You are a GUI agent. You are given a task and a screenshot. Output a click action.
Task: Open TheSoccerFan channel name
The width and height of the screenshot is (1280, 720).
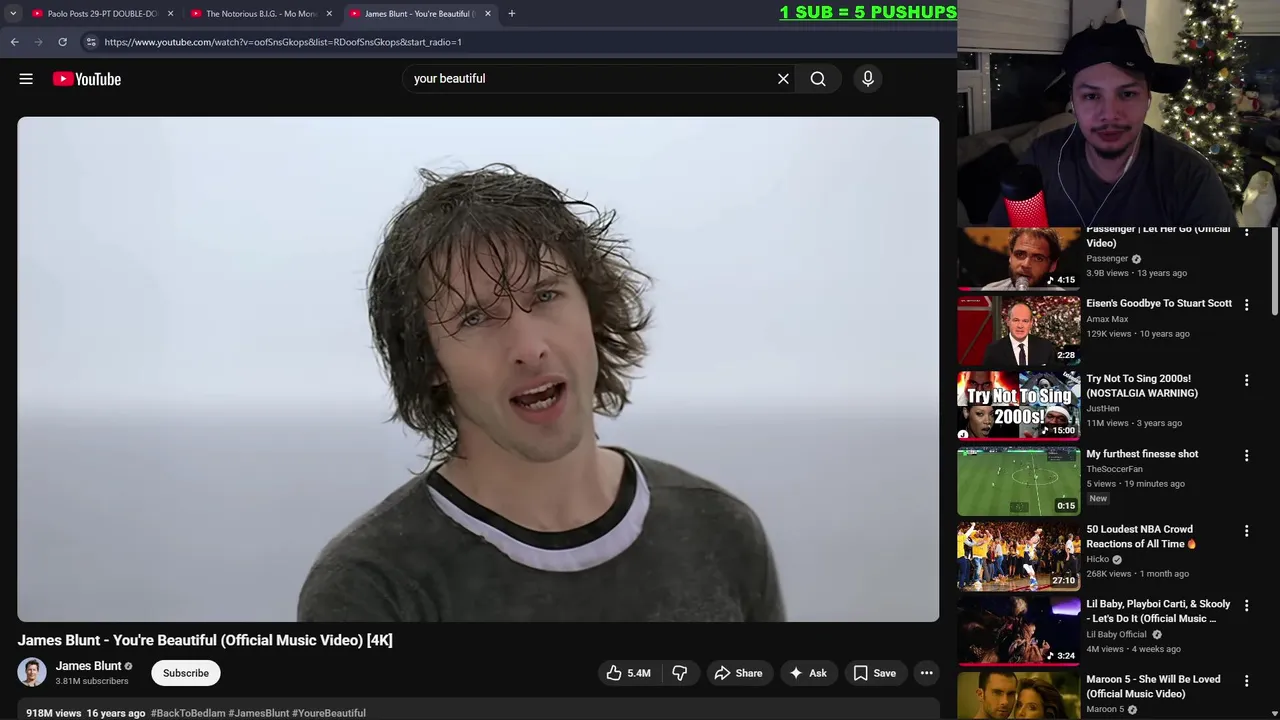[1114, 469]
